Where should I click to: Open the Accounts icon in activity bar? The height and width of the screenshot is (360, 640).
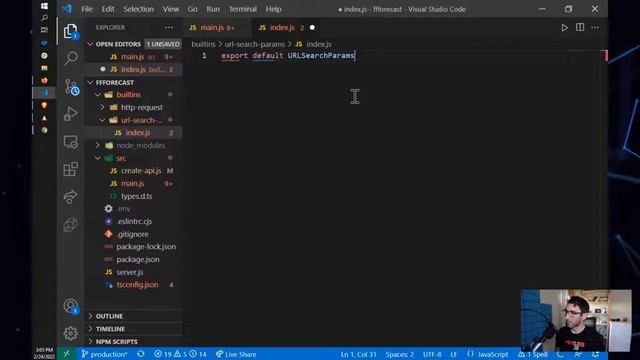click(x=71, y=306)
